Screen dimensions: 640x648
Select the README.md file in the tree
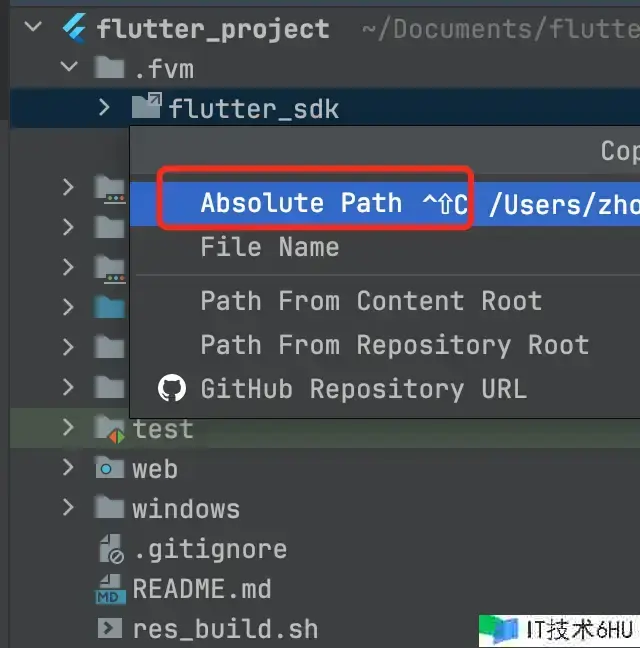[x=202, y=588]
